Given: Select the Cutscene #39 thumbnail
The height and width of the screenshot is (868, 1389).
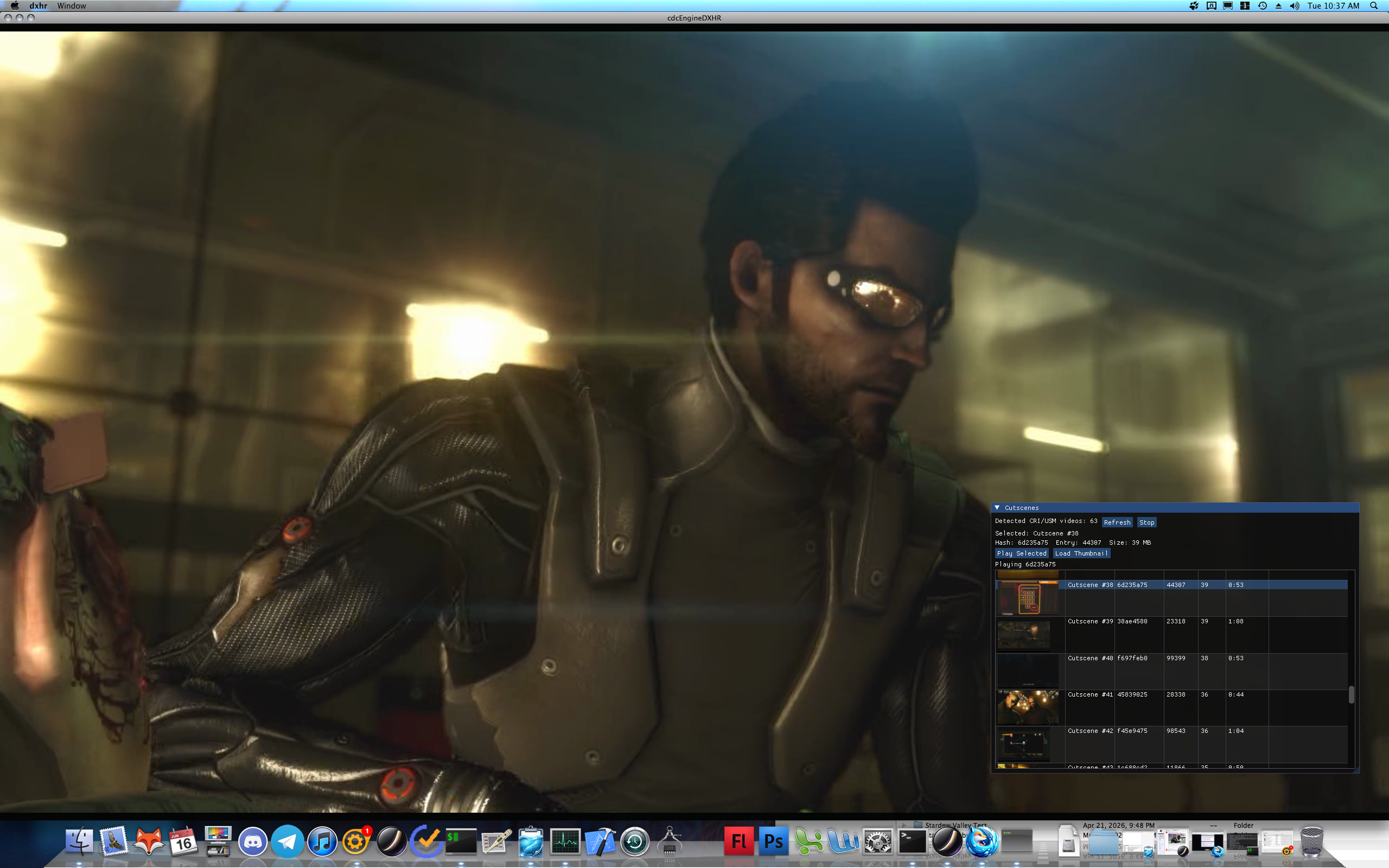Looking at the screenshot, I should (1024, 634).
